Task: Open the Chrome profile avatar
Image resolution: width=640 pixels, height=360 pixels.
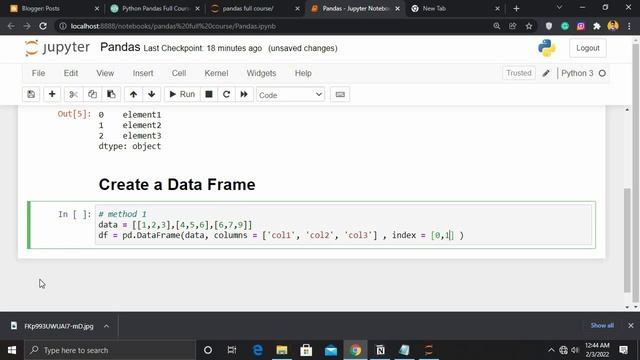Action: tap(613, 26)
